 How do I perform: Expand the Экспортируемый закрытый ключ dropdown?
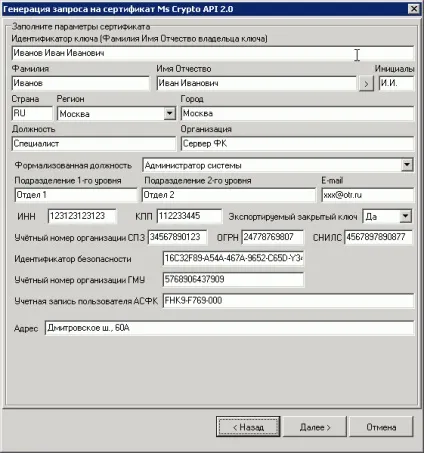click(x=405, y=216)
